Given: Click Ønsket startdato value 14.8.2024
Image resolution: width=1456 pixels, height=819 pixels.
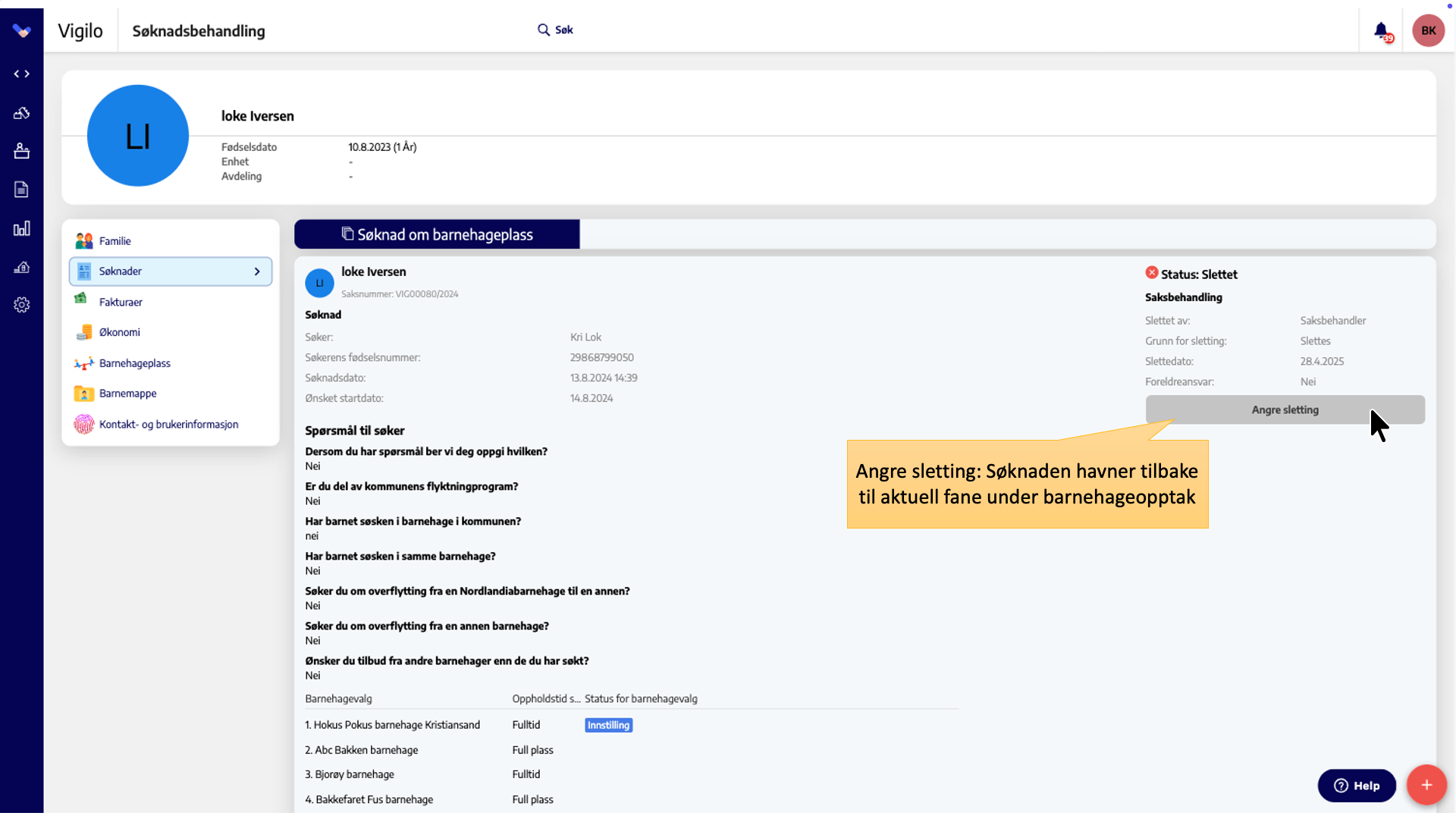Looking at the screenshot, I should pos(591,398).
